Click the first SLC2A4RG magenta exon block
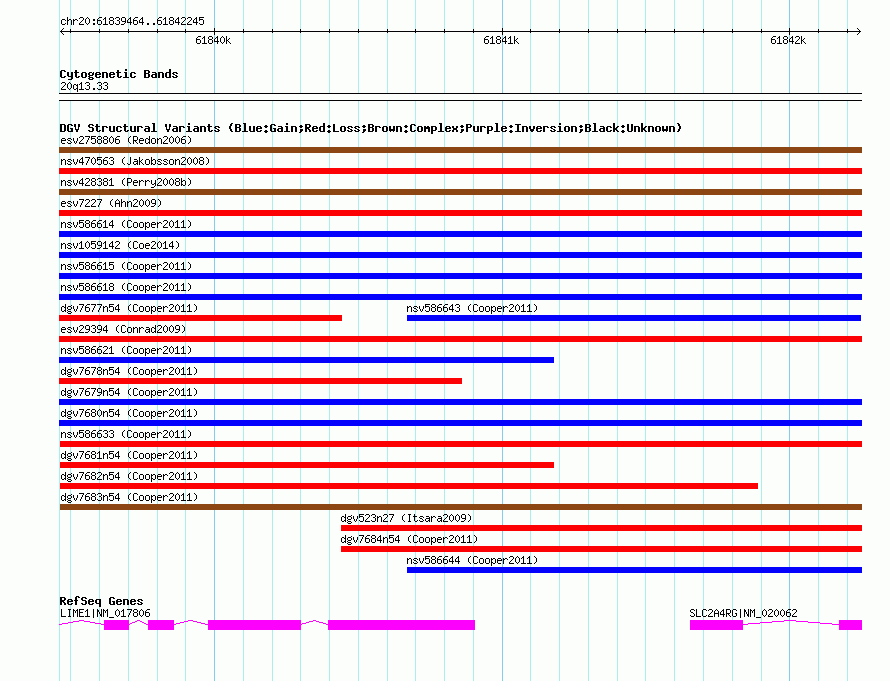Image resolution: width=890 pixels, height=681 pixels. tap(716, 625)
